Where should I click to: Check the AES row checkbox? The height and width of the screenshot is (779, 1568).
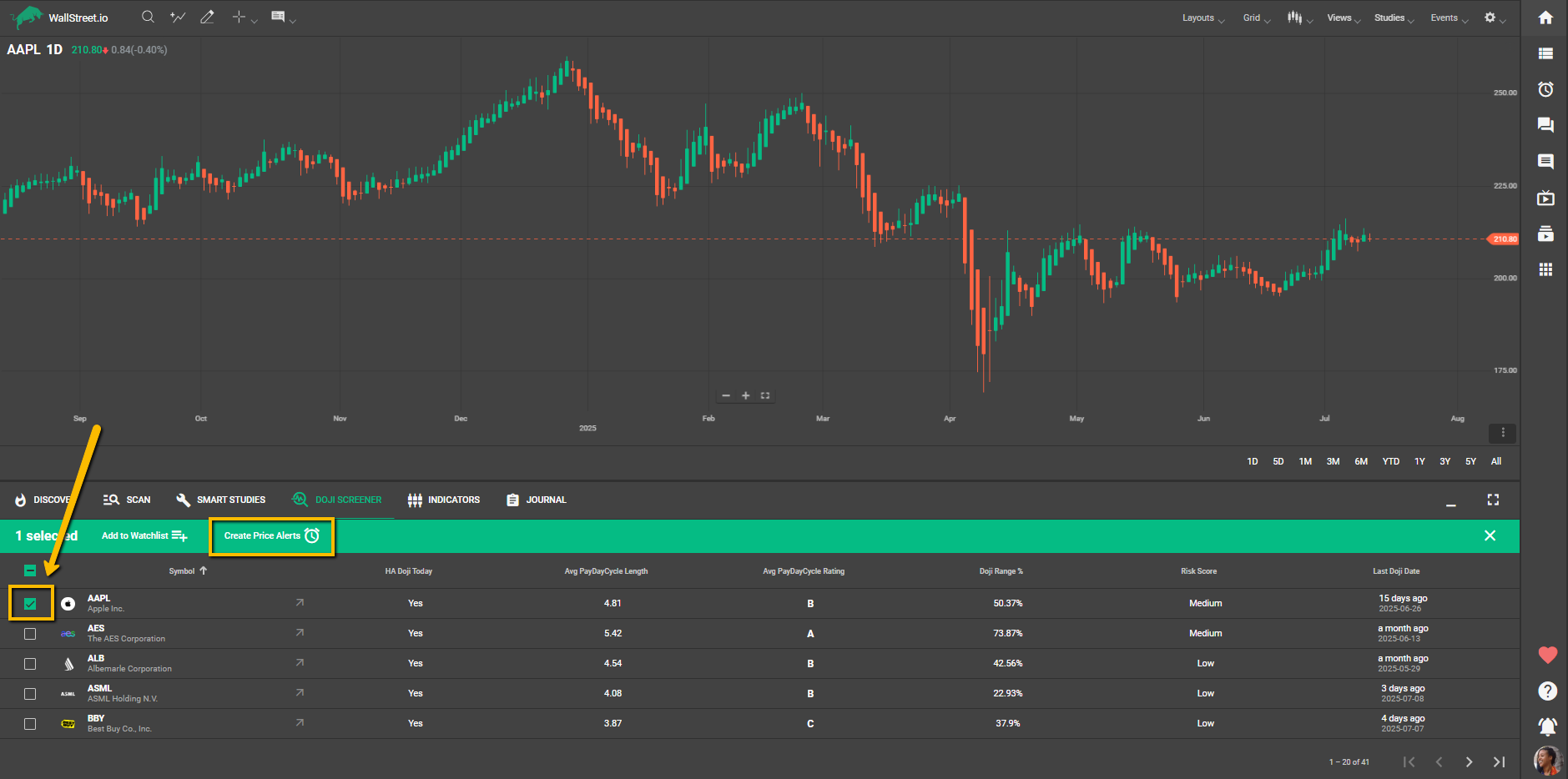30,634
